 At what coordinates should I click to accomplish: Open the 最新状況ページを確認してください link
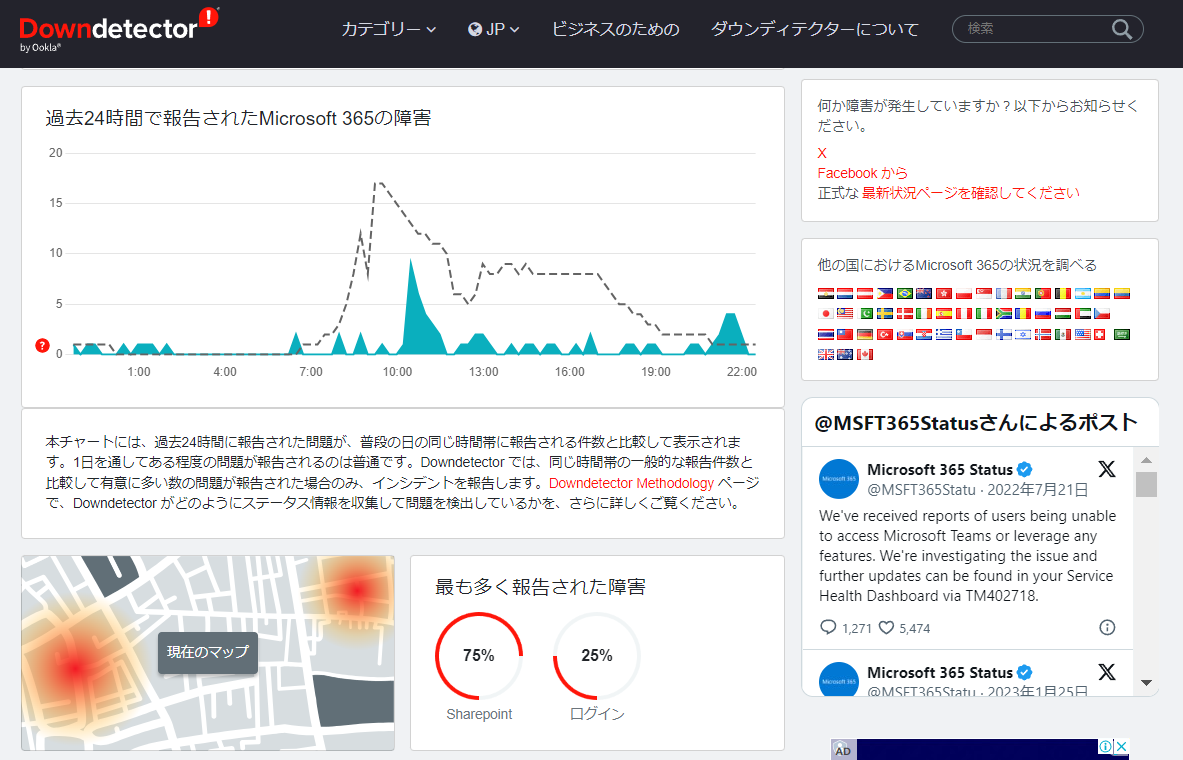pyautogui.click(x=971, y=193)
